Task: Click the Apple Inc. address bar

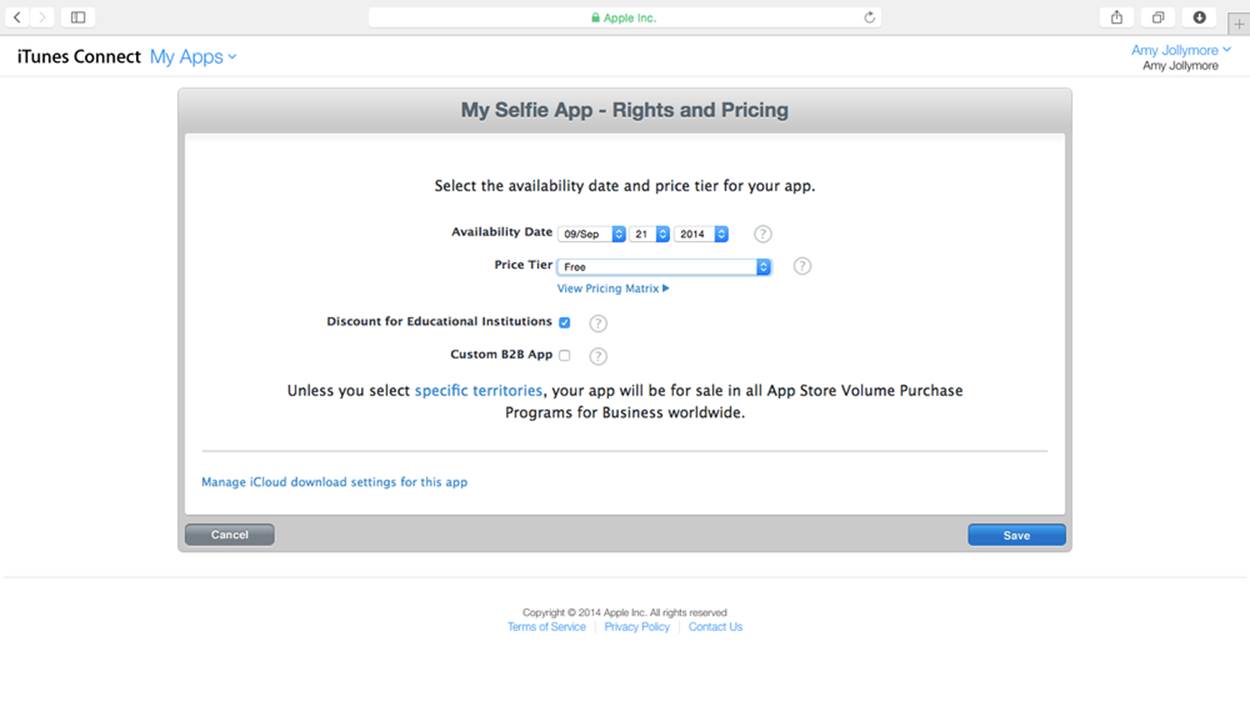Action: (625, 17)
